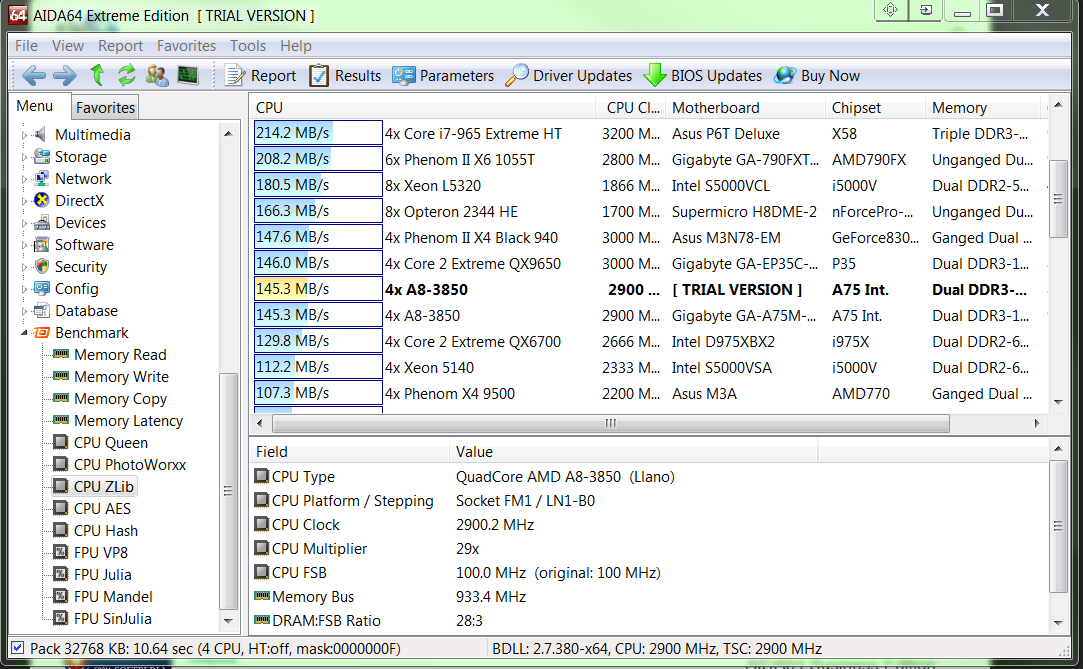
Task: Sort by the Memory column header
Action: [x=983, y=108]
